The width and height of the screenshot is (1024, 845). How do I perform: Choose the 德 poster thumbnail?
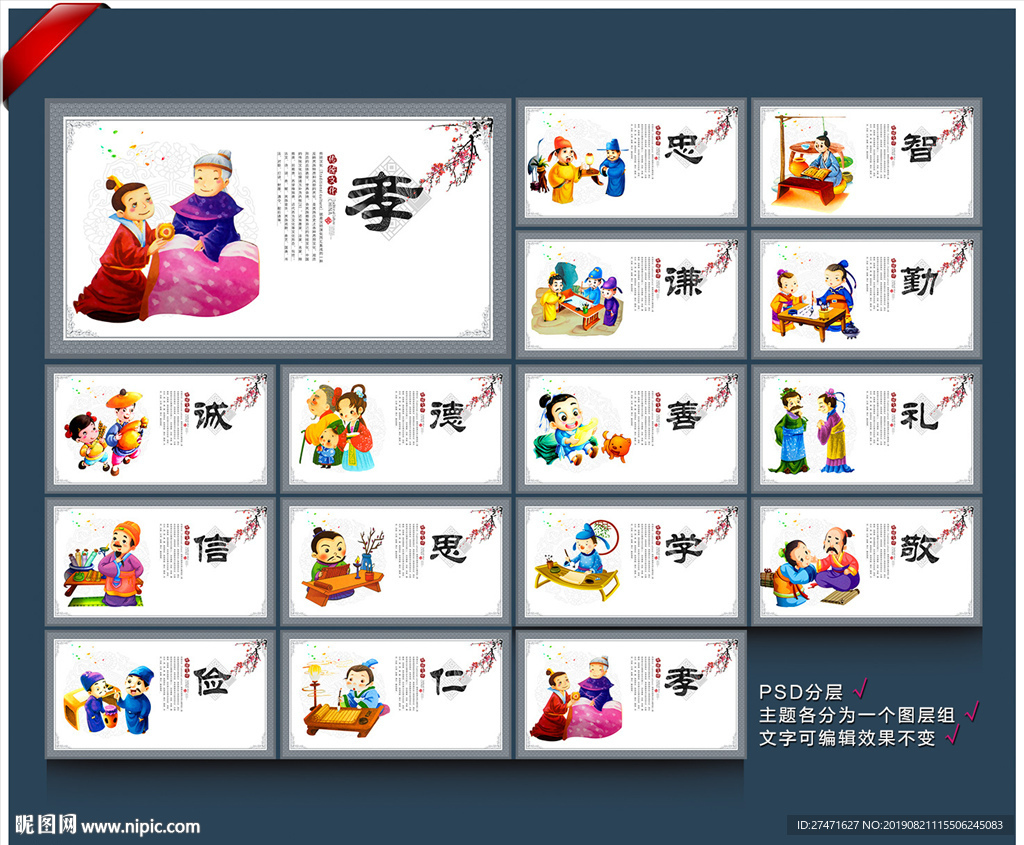tap(396, 429)
